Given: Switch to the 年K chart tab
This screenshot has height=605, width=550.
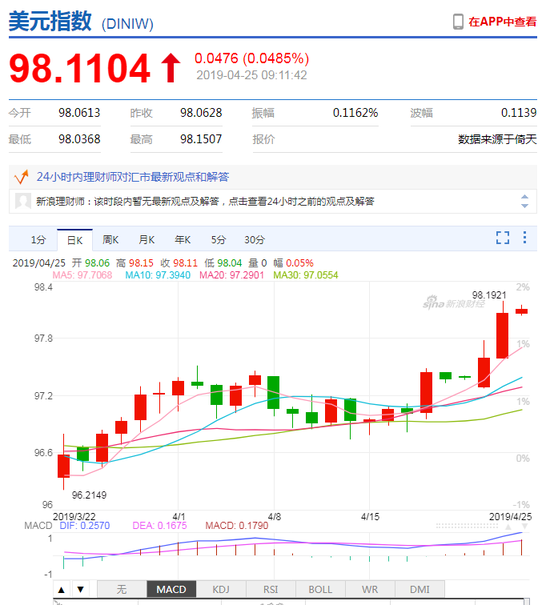Looking at the screenshot, I should click(182, 240).
